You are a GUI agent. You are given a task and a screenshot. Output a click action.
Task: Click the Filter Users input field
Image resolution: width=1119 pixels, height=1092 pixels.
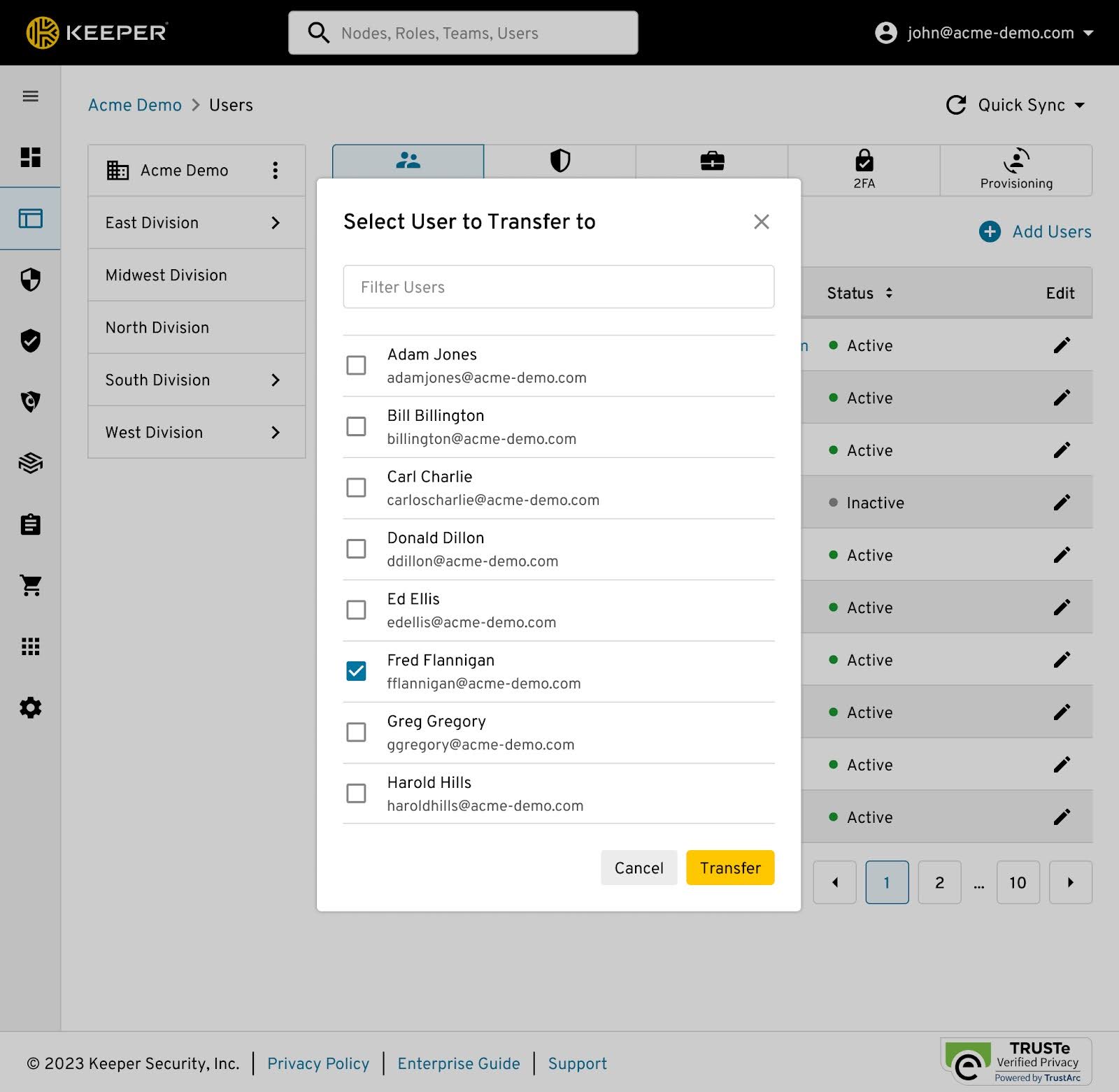coord(558,287)
